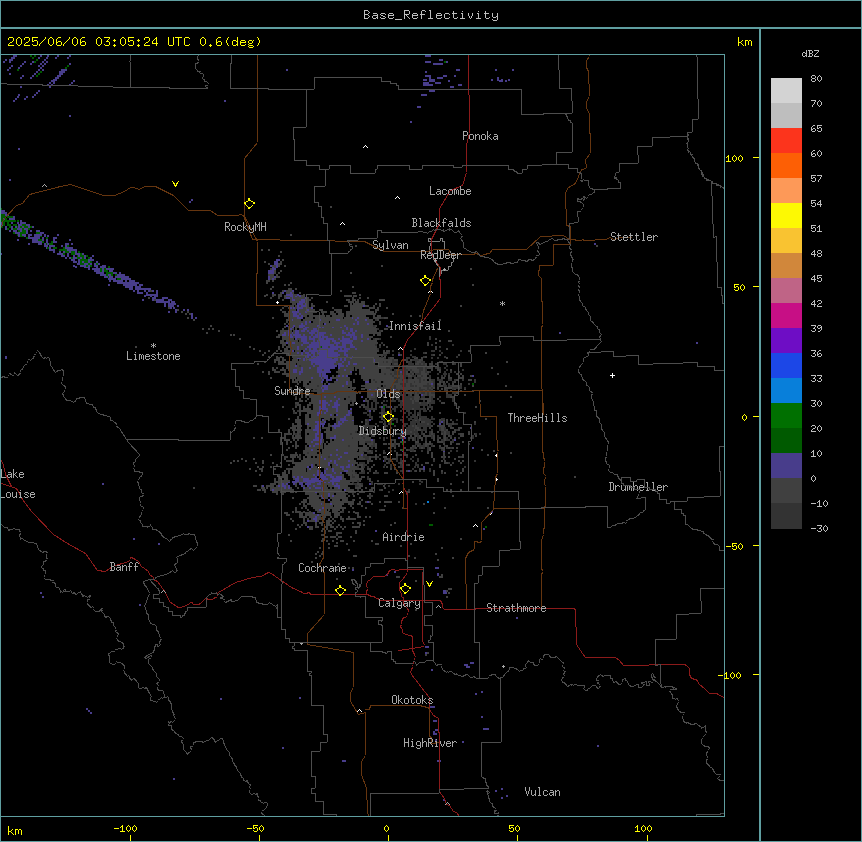Click the Base_Reflectivity title
Viewport: 862px width, 842px height.
(431, 15)
